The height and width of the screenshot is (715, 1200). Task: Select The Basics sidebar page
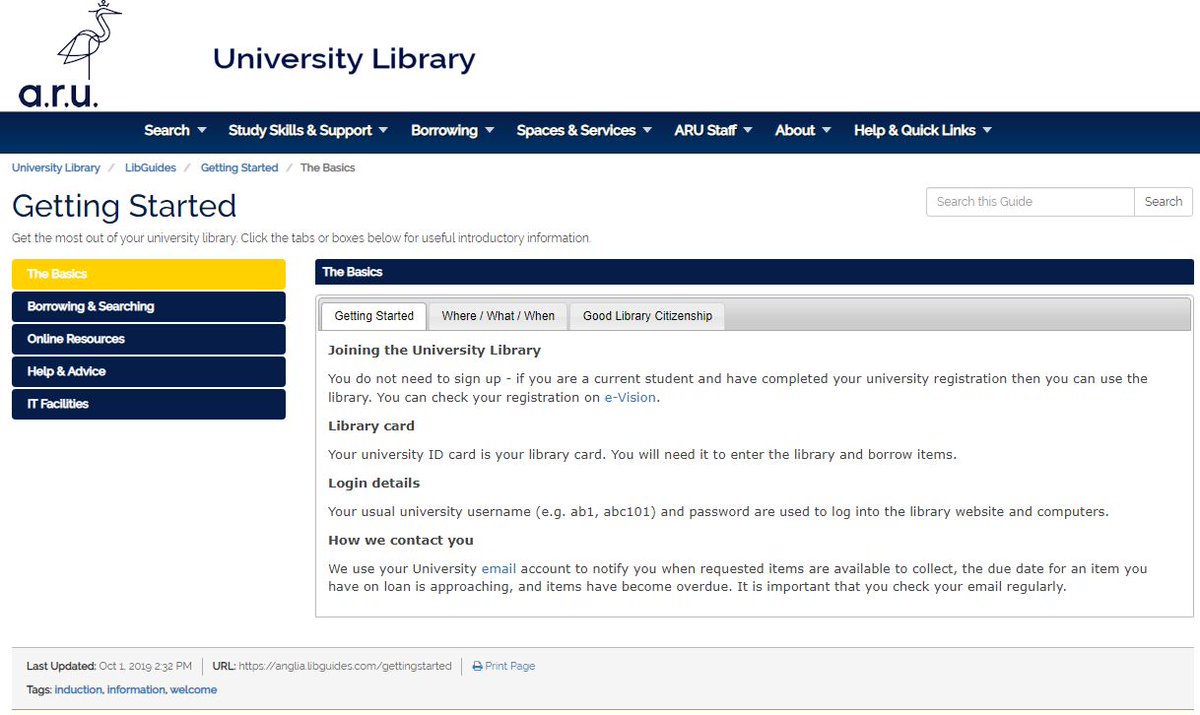tap(148, 274)
